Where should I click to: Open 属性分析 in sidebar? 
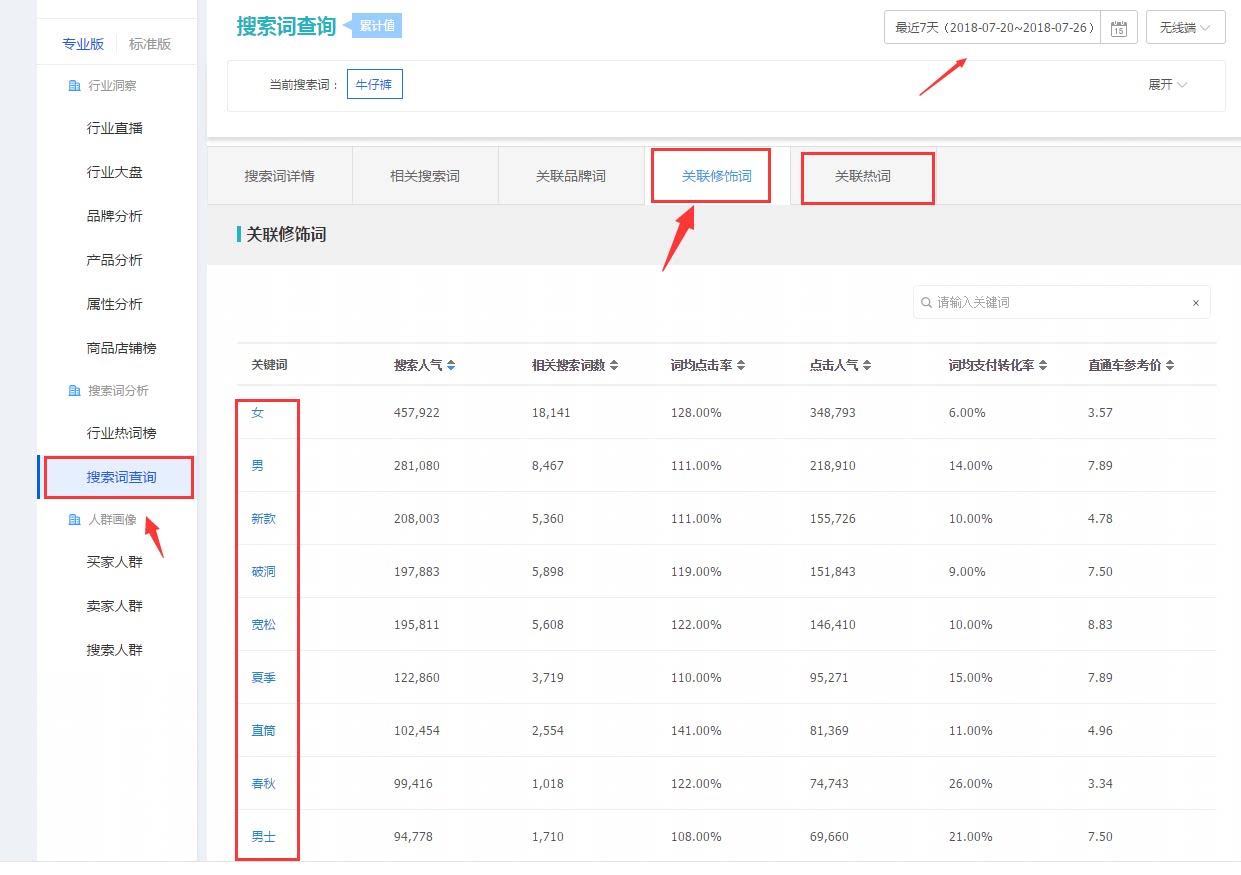point(115,304)
